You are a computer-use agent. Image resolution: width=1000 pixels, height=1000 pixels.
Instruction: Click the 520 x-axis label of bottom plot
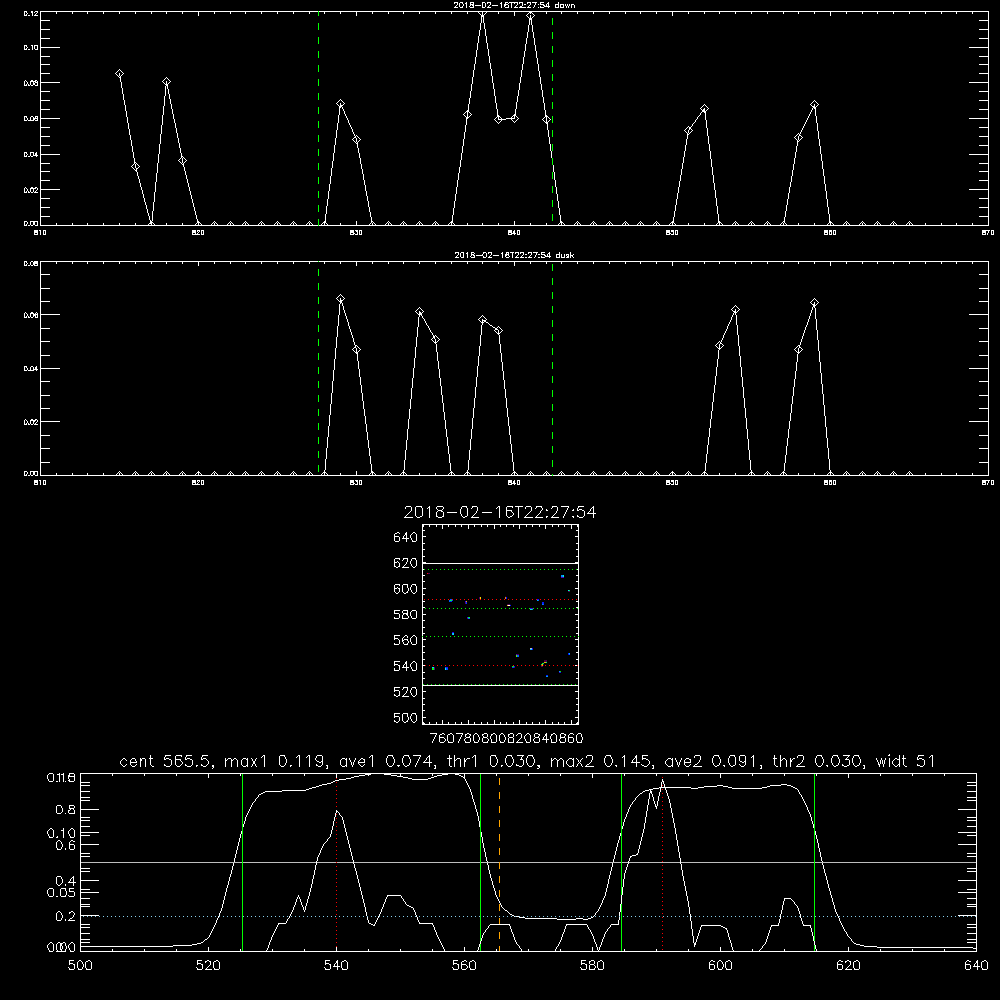[x=208, y=966]
